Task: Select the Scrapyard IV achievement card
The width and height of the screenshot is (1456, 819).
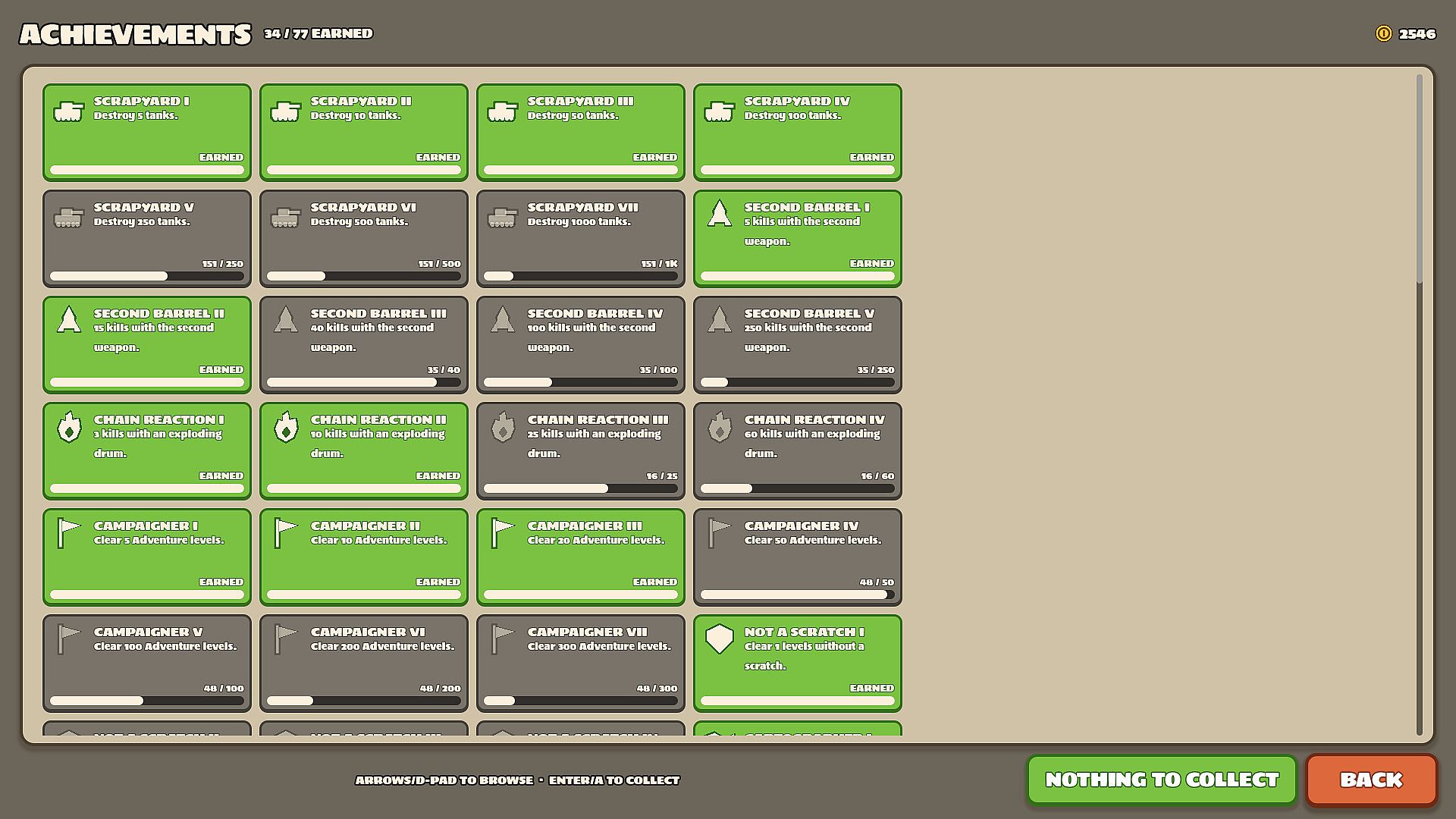Action: (x=797, y=133)
